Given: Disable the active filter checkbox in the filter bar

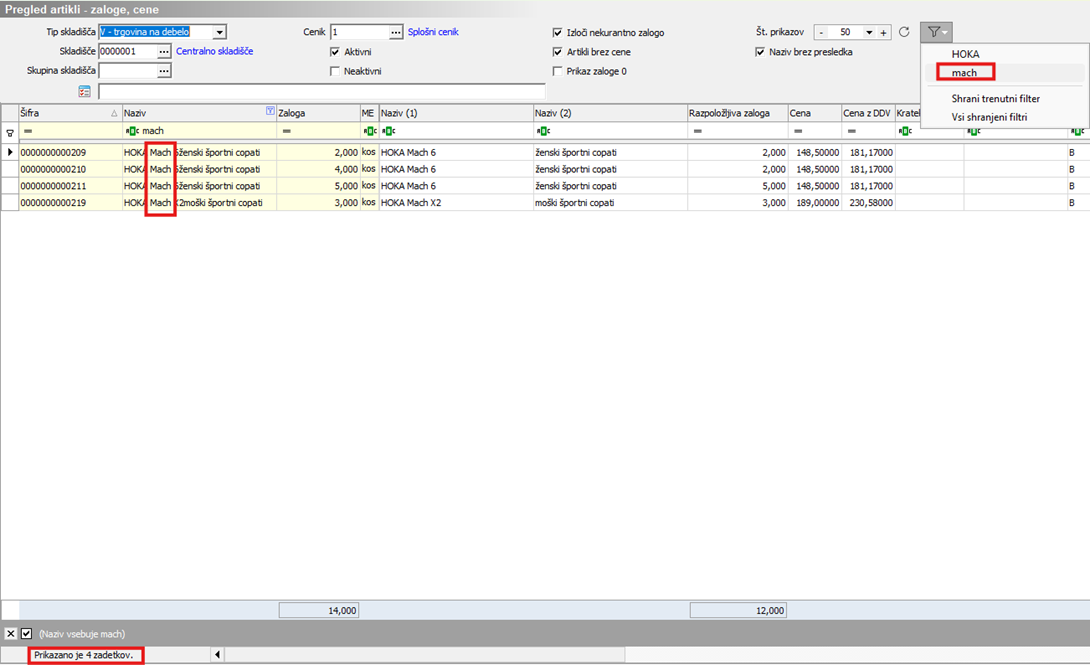Looking at the screenshot, I should coord(26,633).
